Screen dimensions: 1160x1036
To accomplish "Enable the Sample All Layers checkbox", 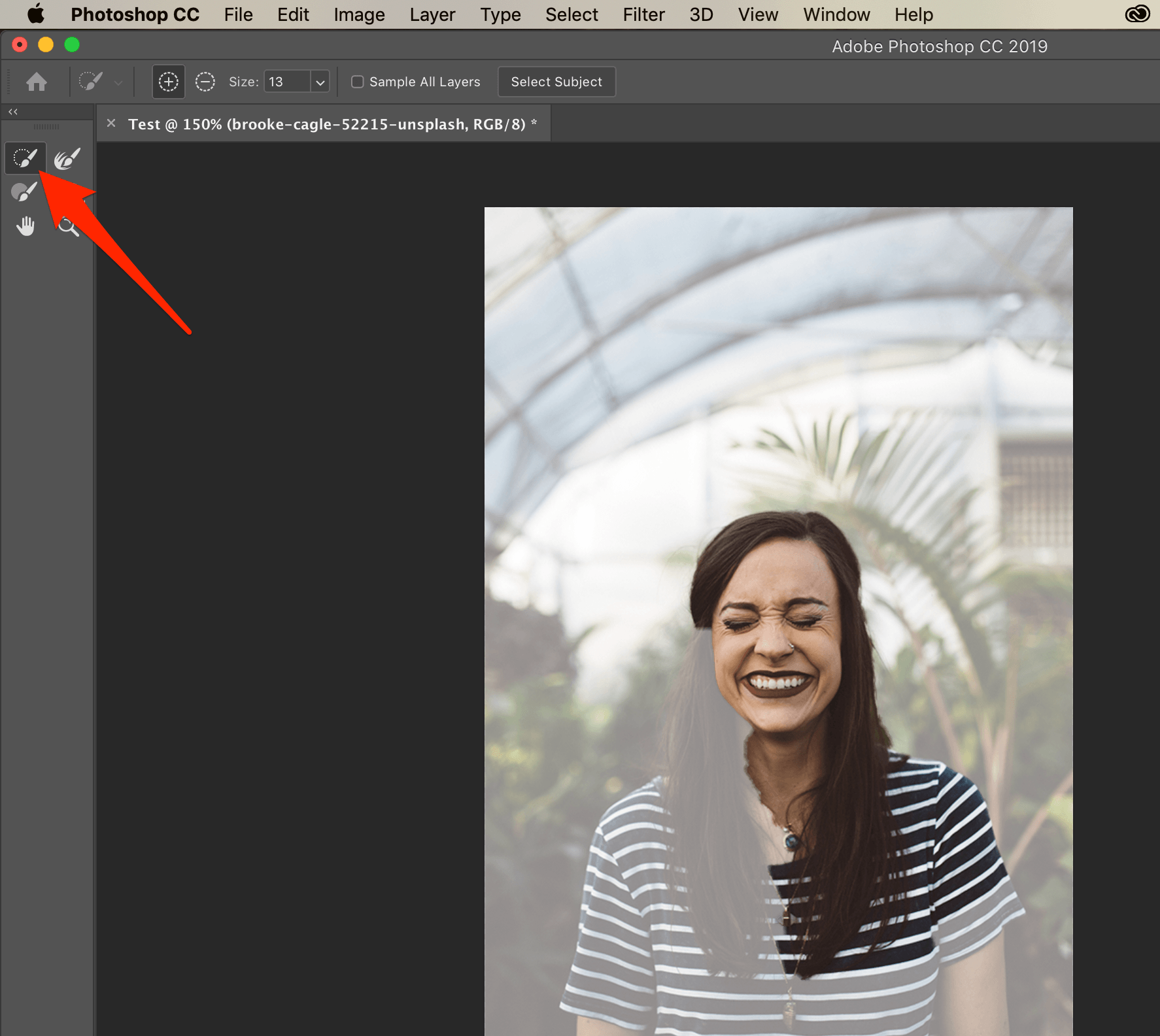I will [358, 82].
